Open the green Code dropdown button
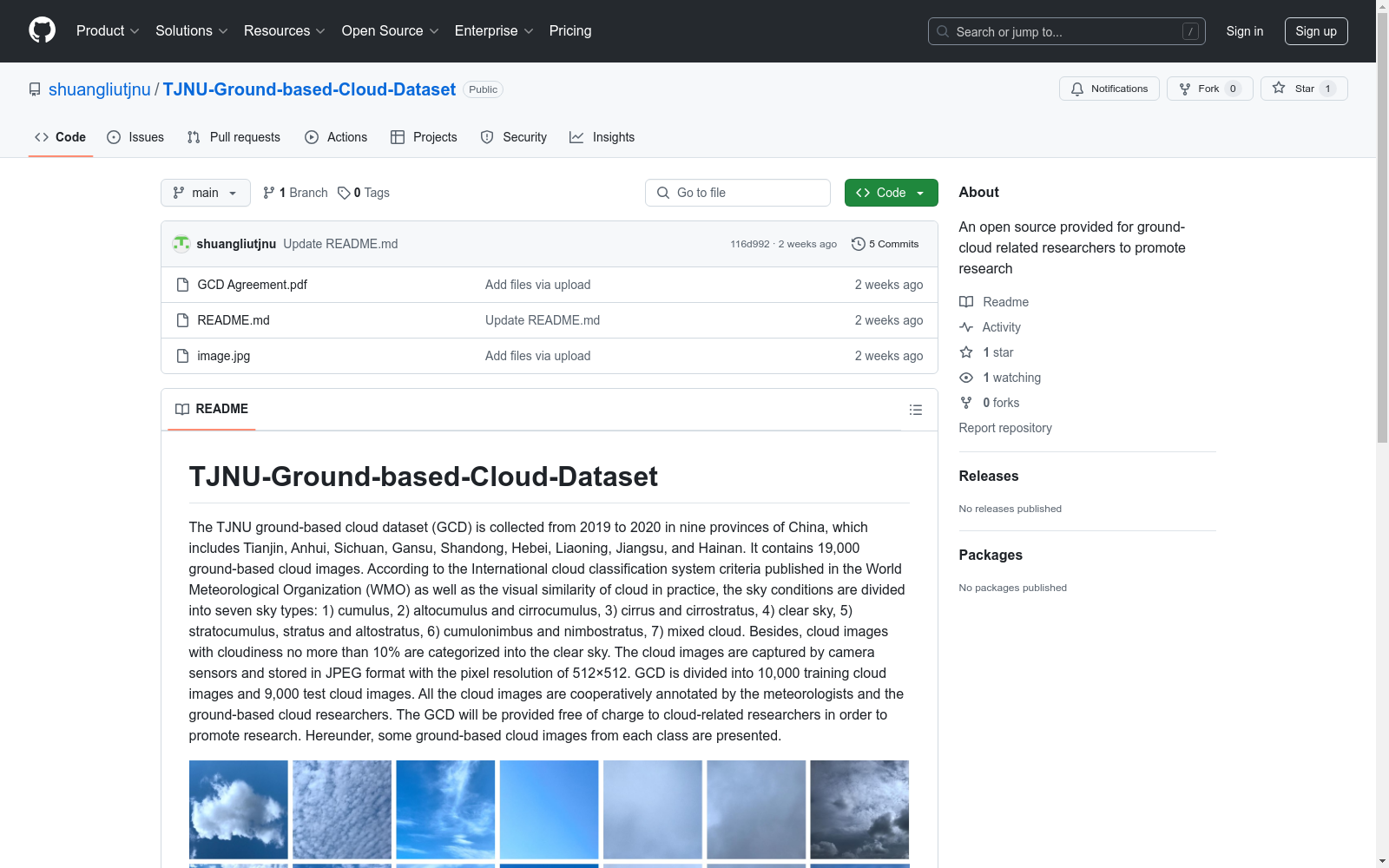 click(x=891, y=193)
